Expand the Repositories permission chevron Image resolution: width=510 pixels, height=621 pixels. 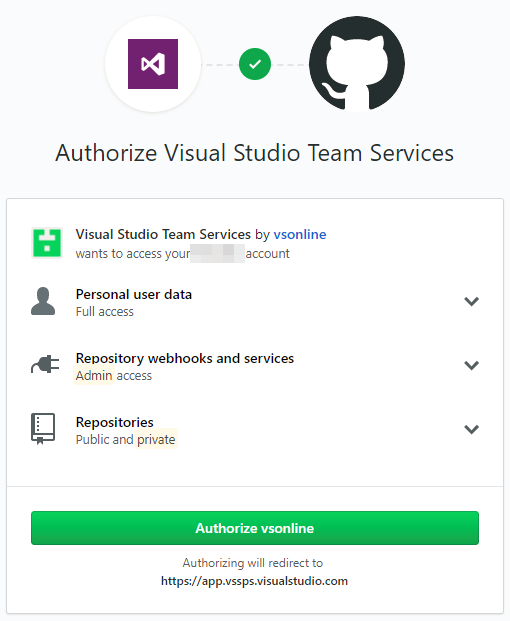tap(472, 429)
